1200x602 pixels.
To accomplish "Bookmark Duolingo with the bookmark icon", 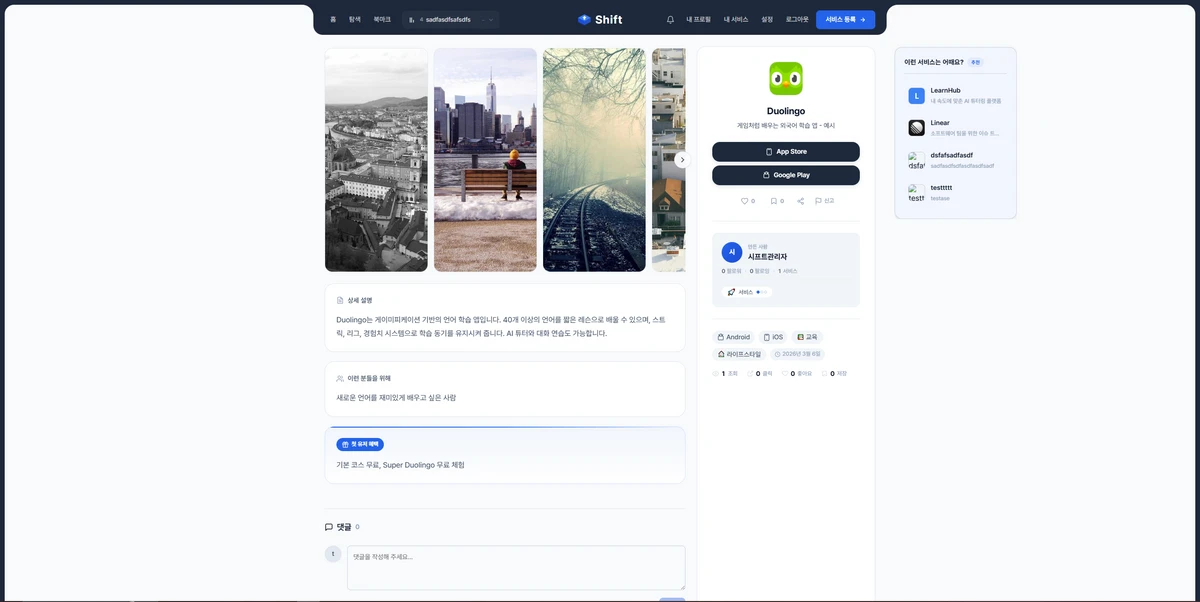I will coord(776,201).
